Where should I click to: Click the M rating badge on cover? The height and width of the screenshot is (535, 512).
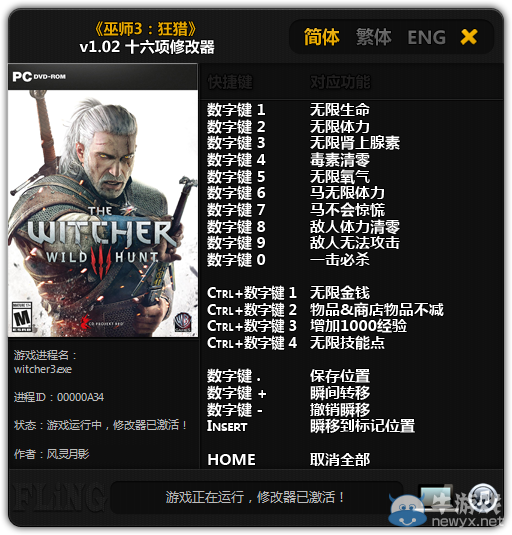[22, 317]
